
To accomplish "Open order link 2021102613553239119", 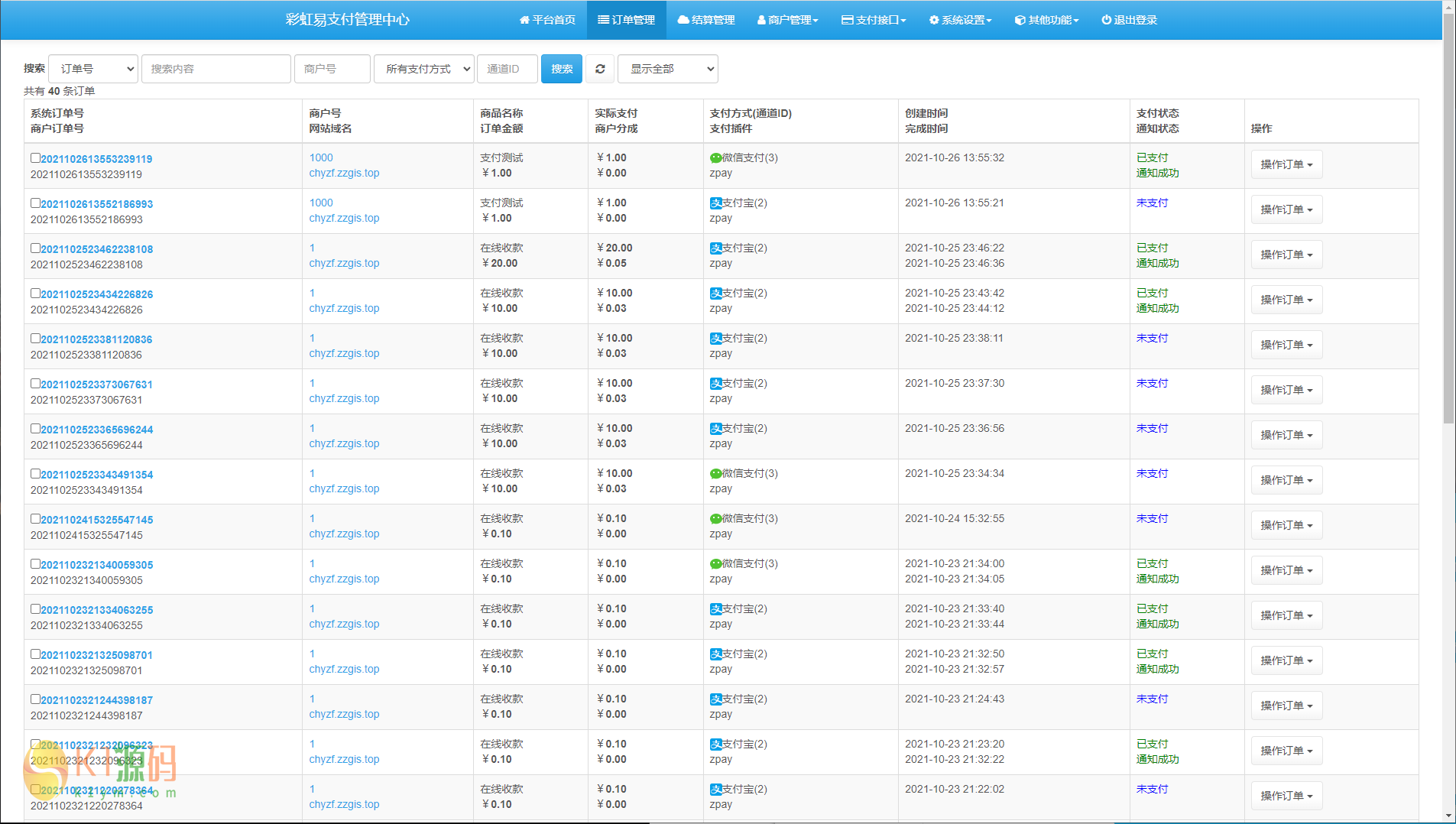I will coord(96,159).
